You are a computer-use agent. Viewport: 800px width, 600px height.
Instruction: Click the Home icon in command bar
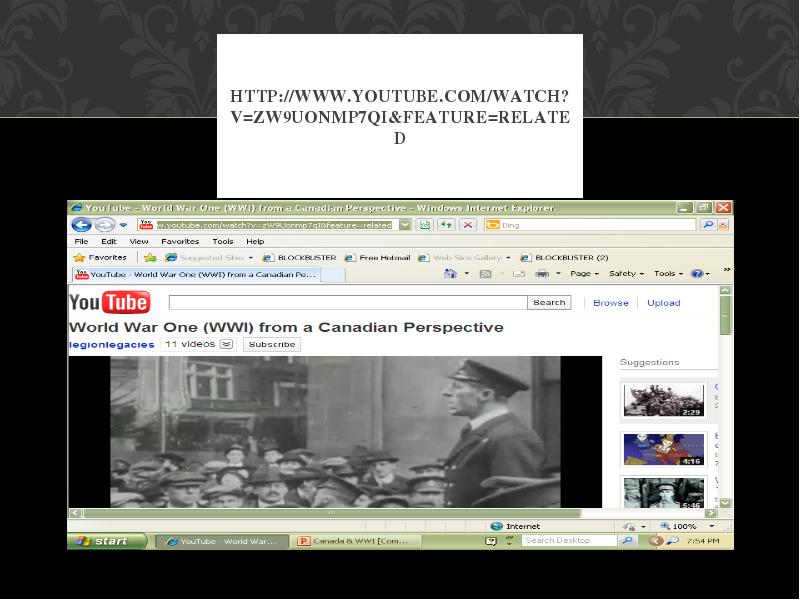[450, 273]
